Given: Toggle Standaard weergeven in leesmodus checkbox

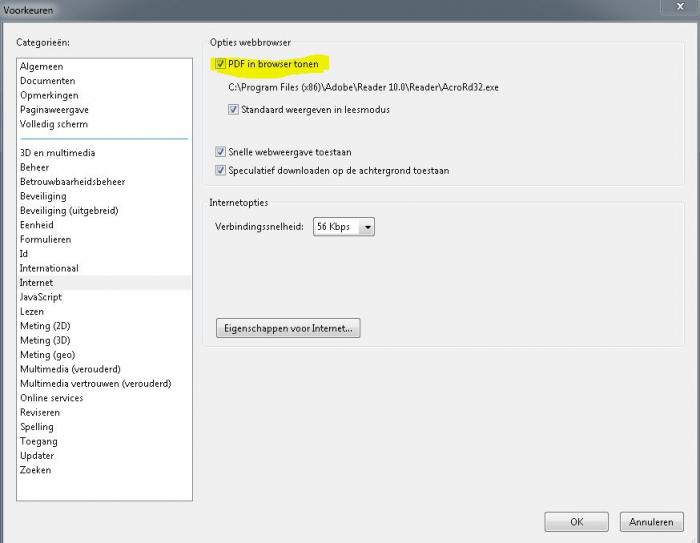Looking at the screenshot, I should 233,109.
